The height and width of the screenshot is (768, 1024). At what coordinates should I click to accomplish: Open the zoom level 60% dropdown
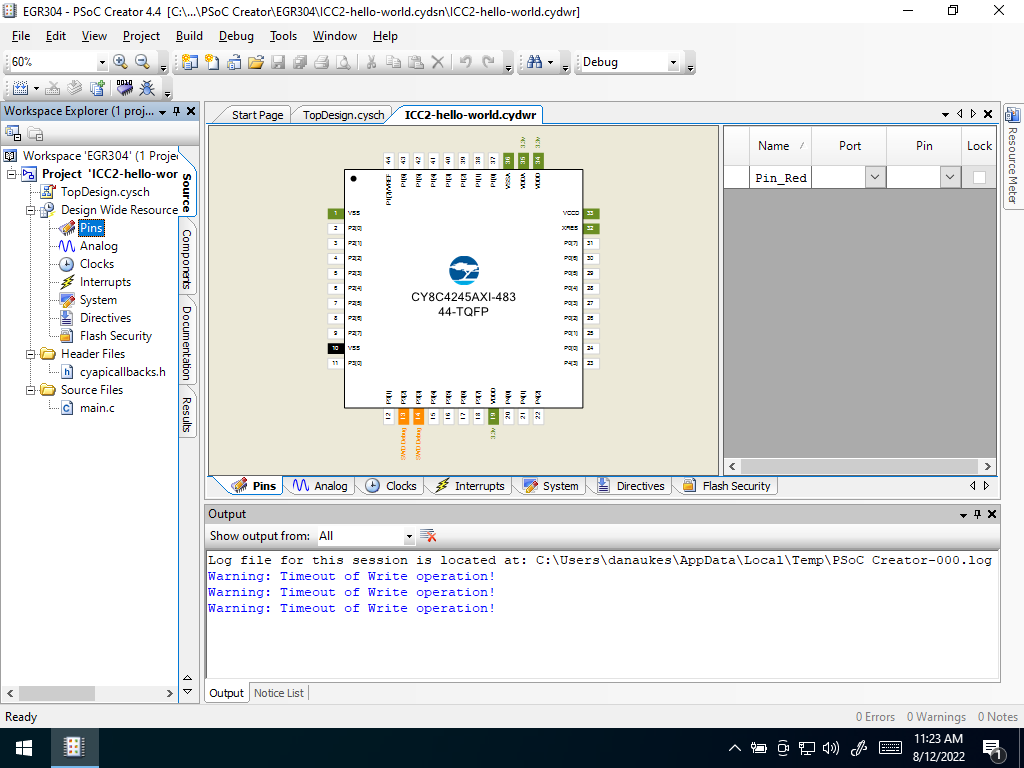pos(102,63)
